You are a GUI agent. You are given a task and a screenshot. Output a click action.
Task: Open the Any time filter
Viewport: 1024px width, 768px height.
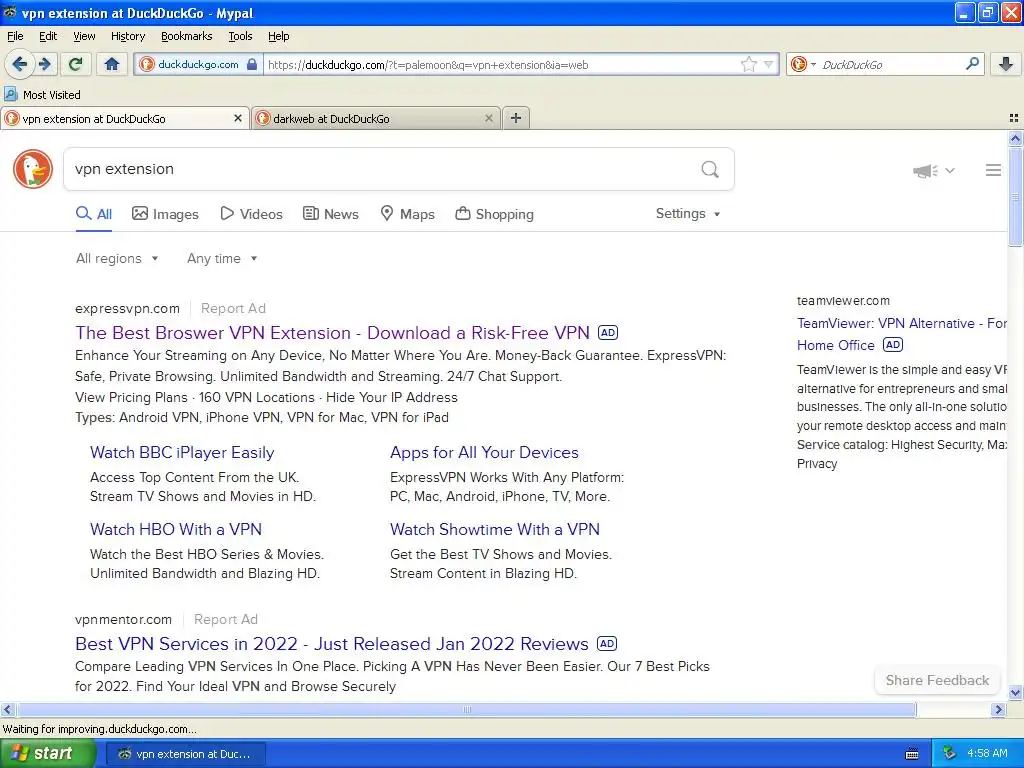click(x=222, y=259)
